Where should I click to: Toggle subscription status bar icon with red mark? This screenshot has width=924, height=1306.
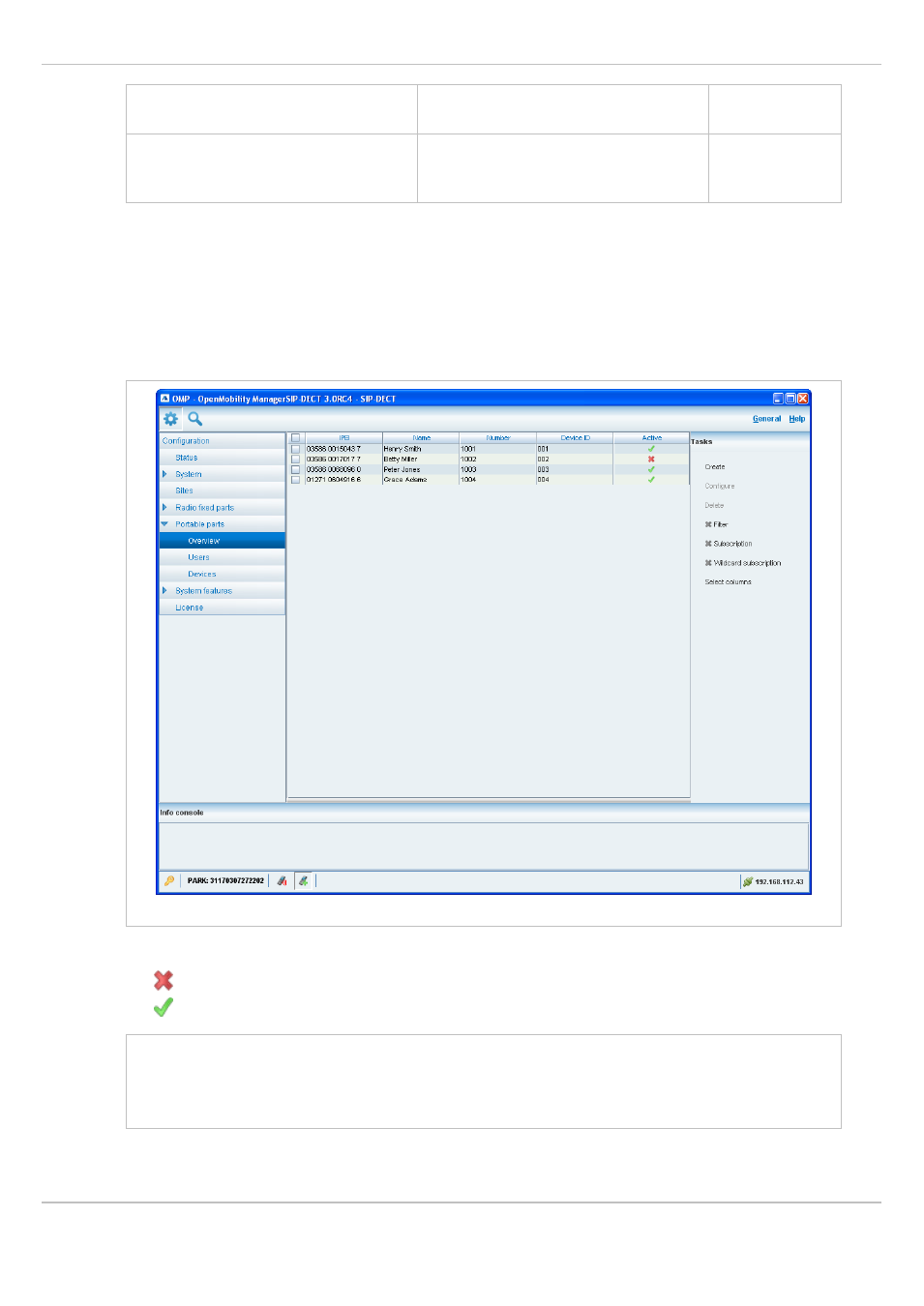click(282, 881)
